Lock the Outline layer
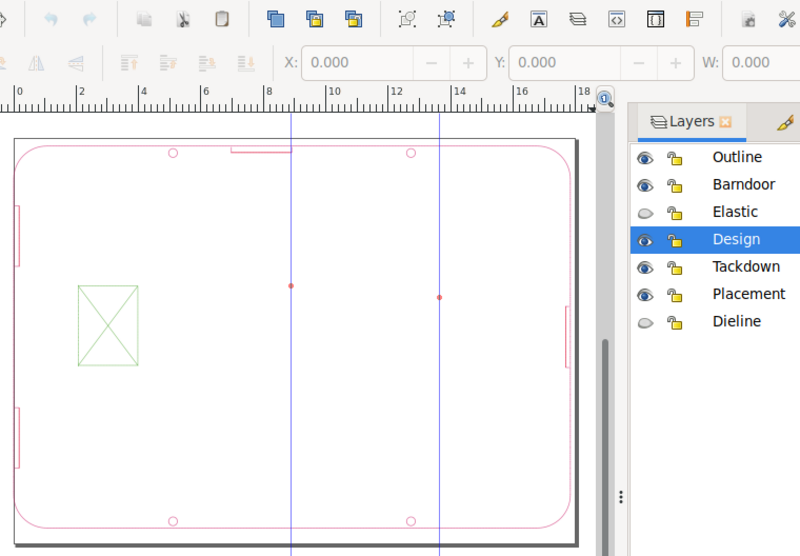800x556 pixels. point(674,158)
